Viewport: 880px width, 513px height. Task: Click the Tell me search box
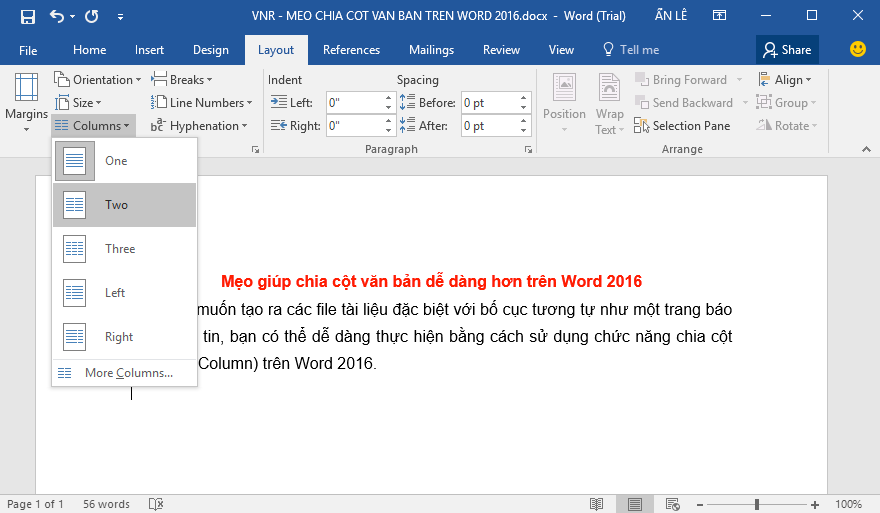coord(631,50)
